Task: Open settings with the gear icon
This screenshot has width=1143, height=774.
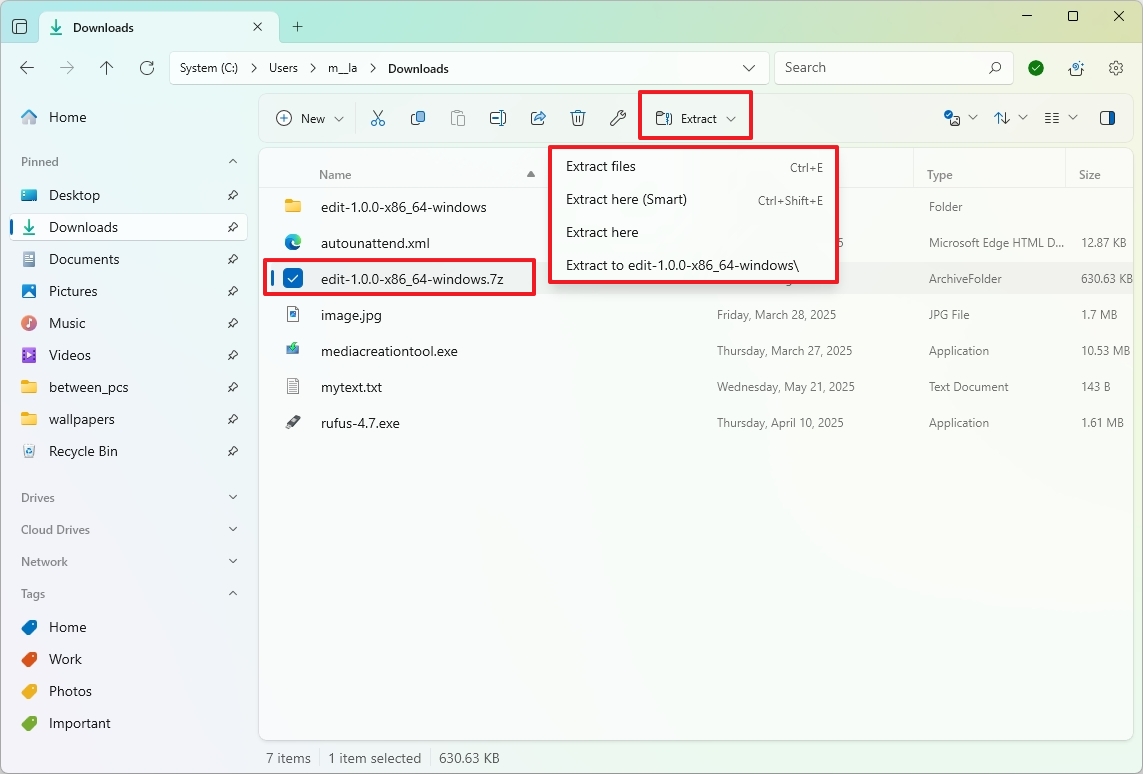Action: (x=1115, y=67)
